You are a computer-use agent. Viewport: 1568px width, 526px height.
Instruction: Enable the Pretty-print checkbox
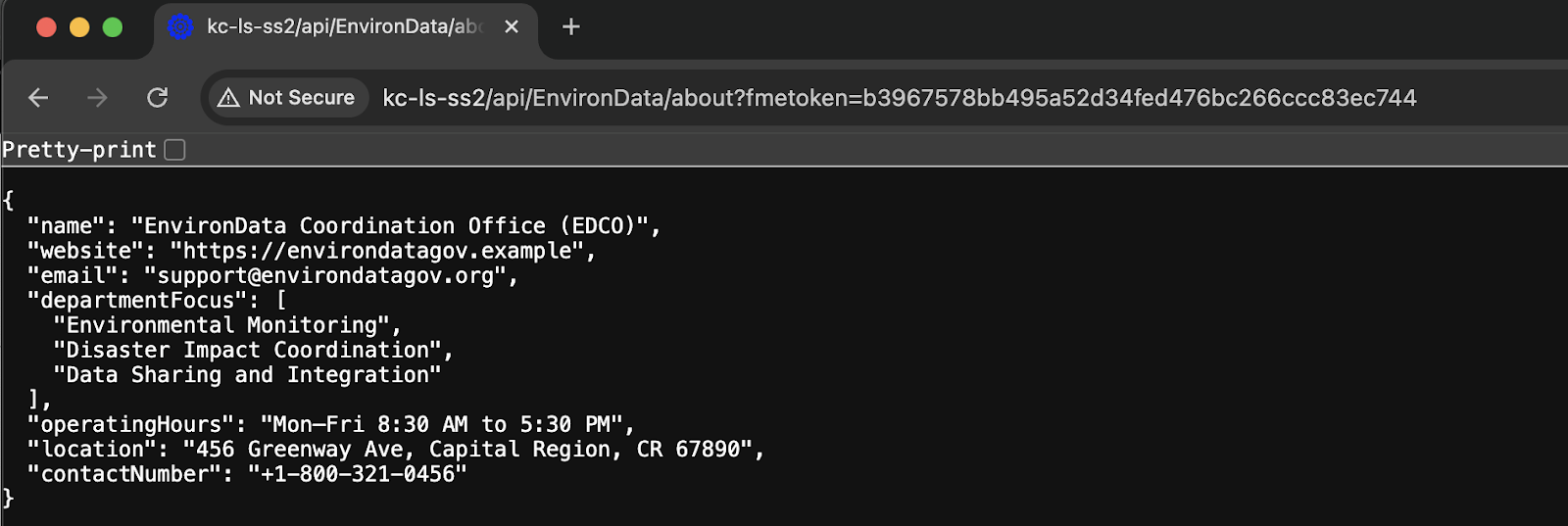tap(175, 150)
